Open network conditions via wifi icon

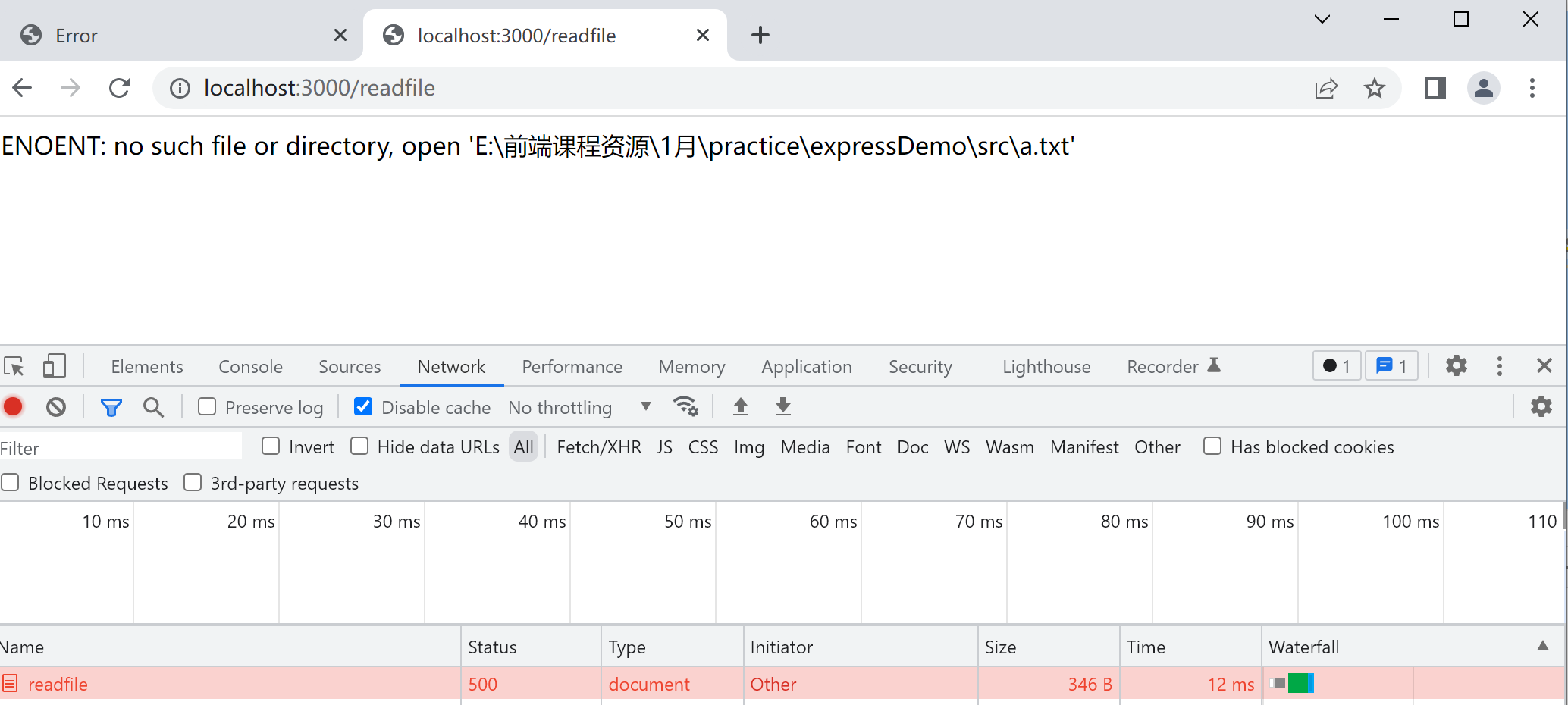685,407
